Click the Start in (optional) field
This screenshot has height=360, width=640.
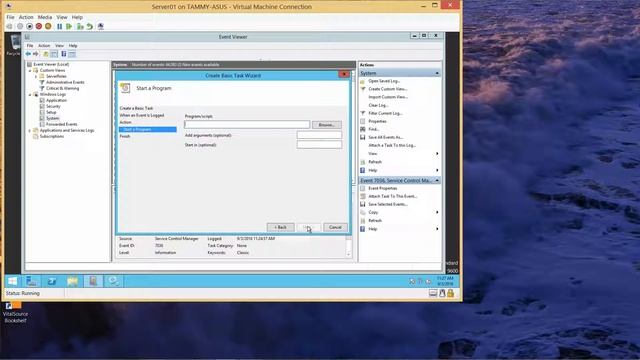[x=319, y=144]
